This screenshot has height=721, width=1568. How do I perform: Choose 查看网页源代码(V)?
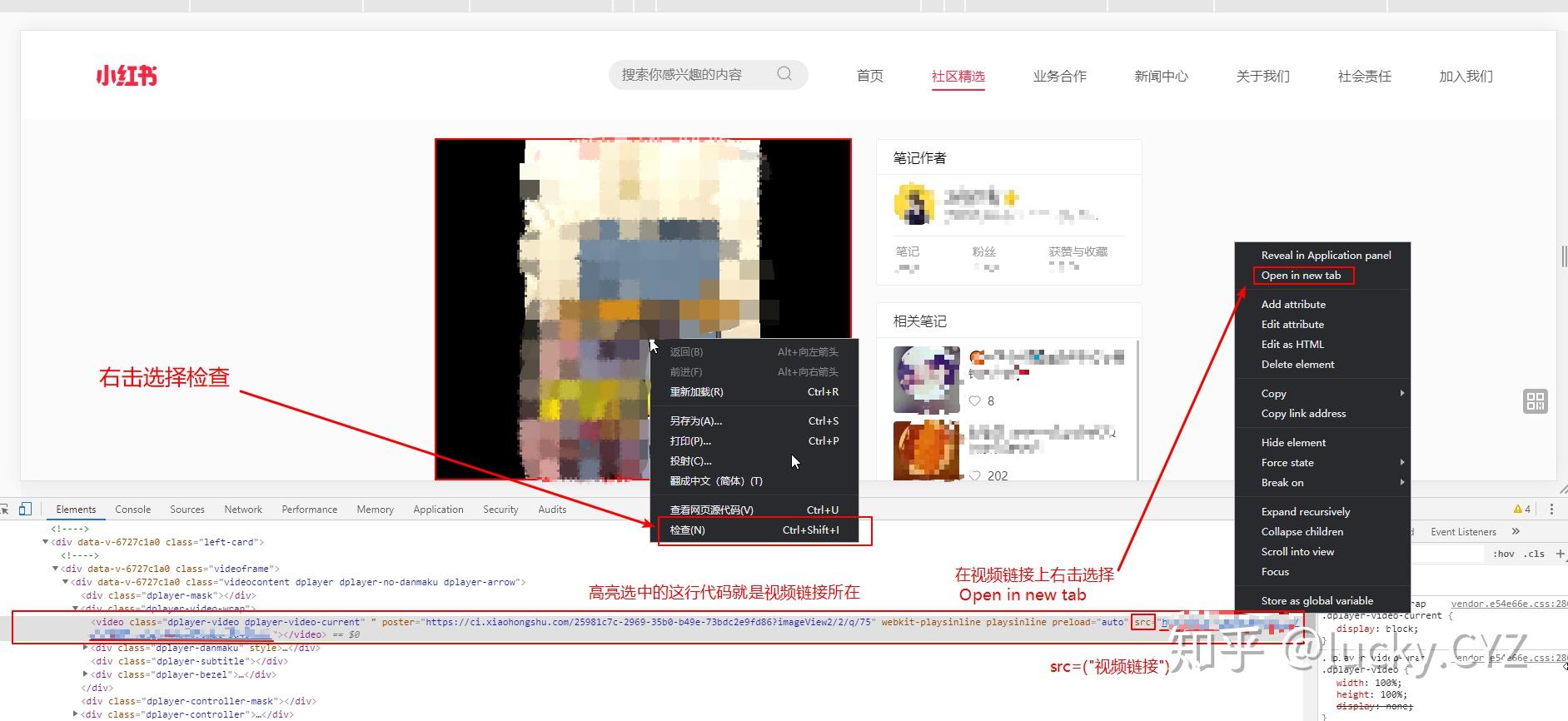(754, 510)
